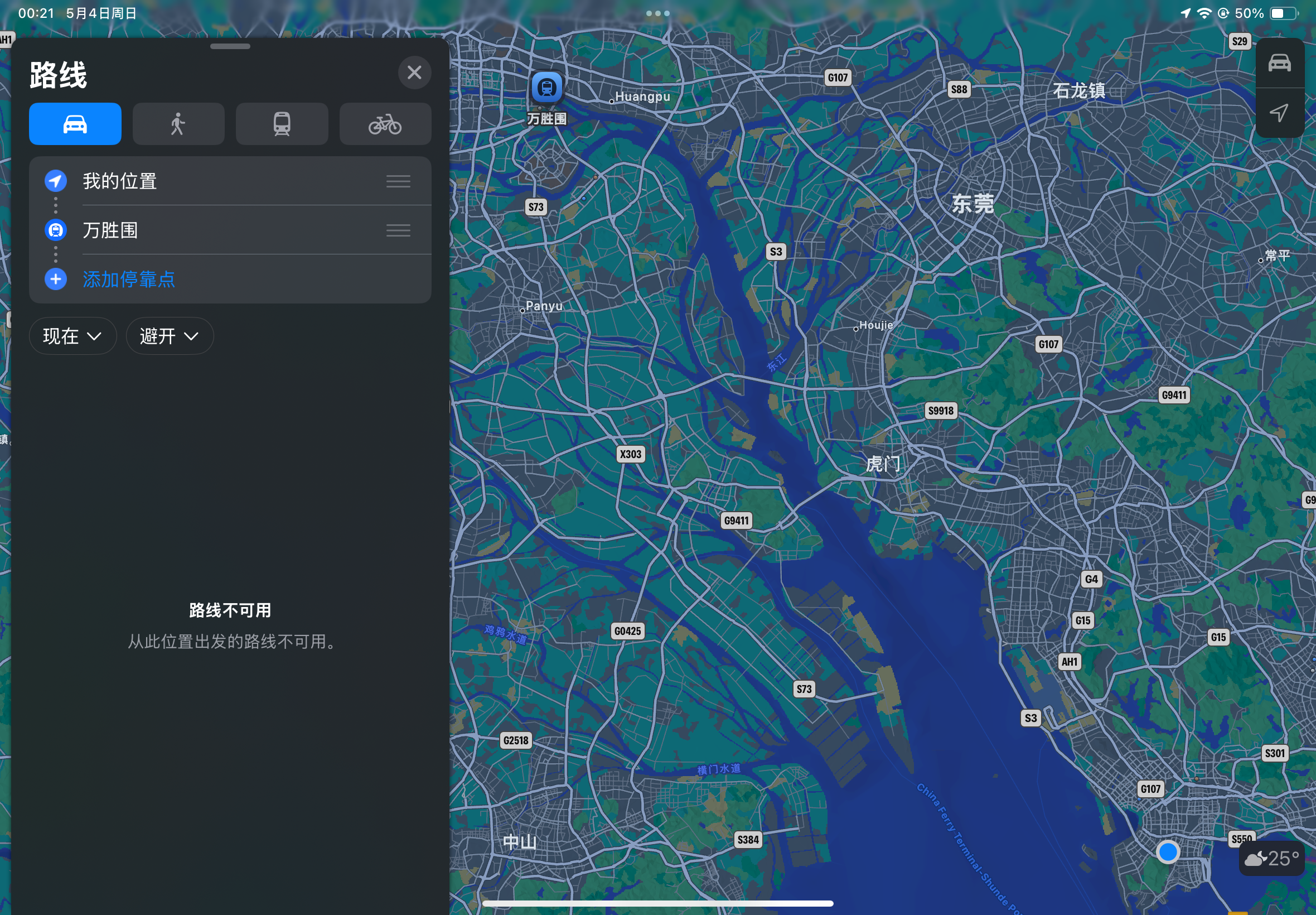Tap the location tracking arrow button
This screenshot has width=1316, height=915.
pyautogui.click(x=1279, y=112)
